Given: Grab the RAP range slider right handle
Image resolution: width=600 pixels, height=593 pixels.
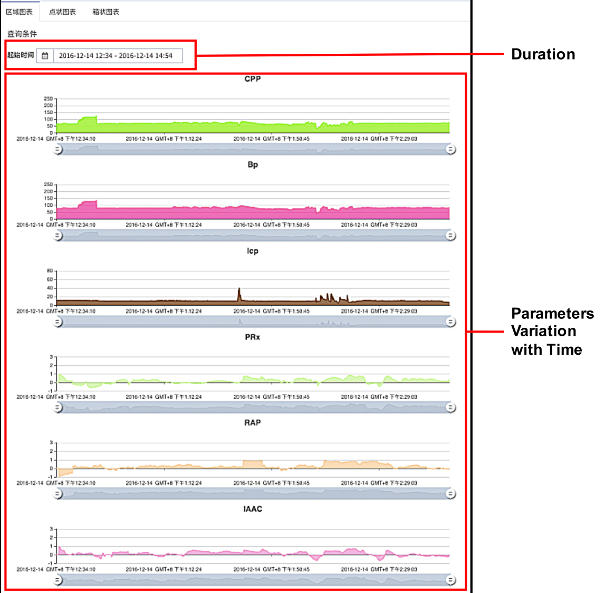Looking at the screenshot, I should 451,494.
